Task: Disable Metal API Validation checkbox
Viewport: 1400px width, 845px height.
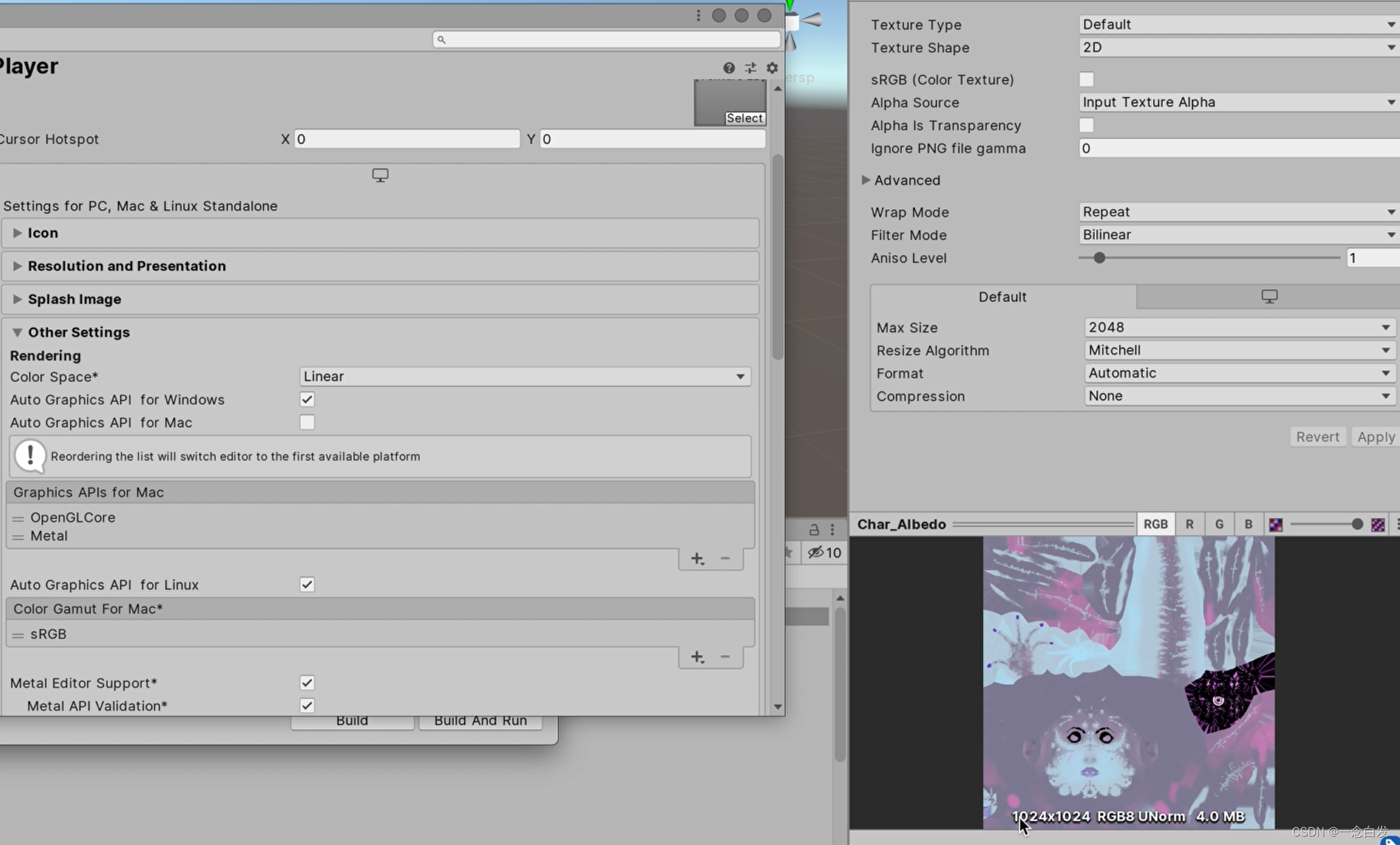Action: [307, 705]
